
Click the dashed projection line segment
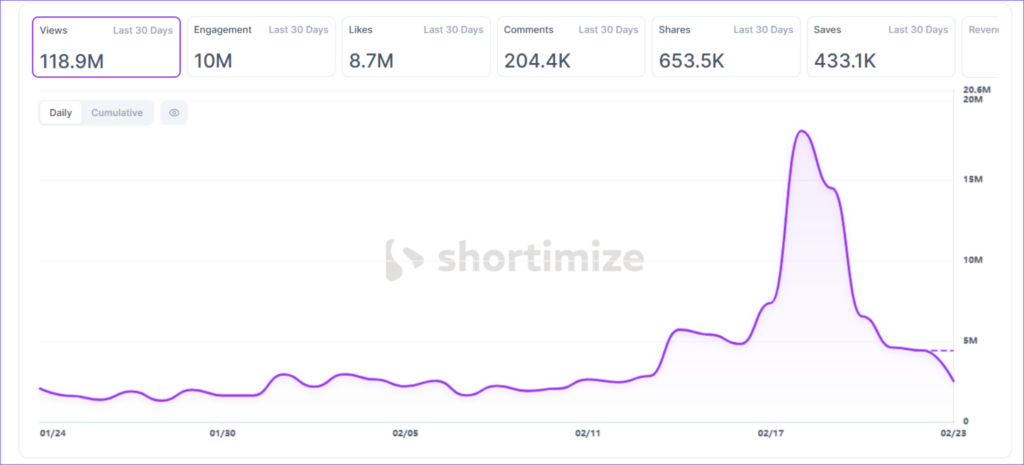click(940, 350)
